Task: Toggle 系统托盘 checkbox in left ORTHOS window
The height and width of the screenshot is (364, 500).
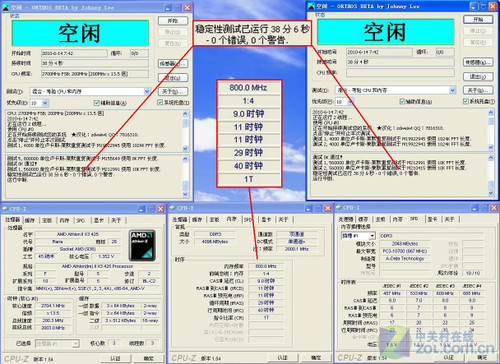Action: click(x=160, y=102)
